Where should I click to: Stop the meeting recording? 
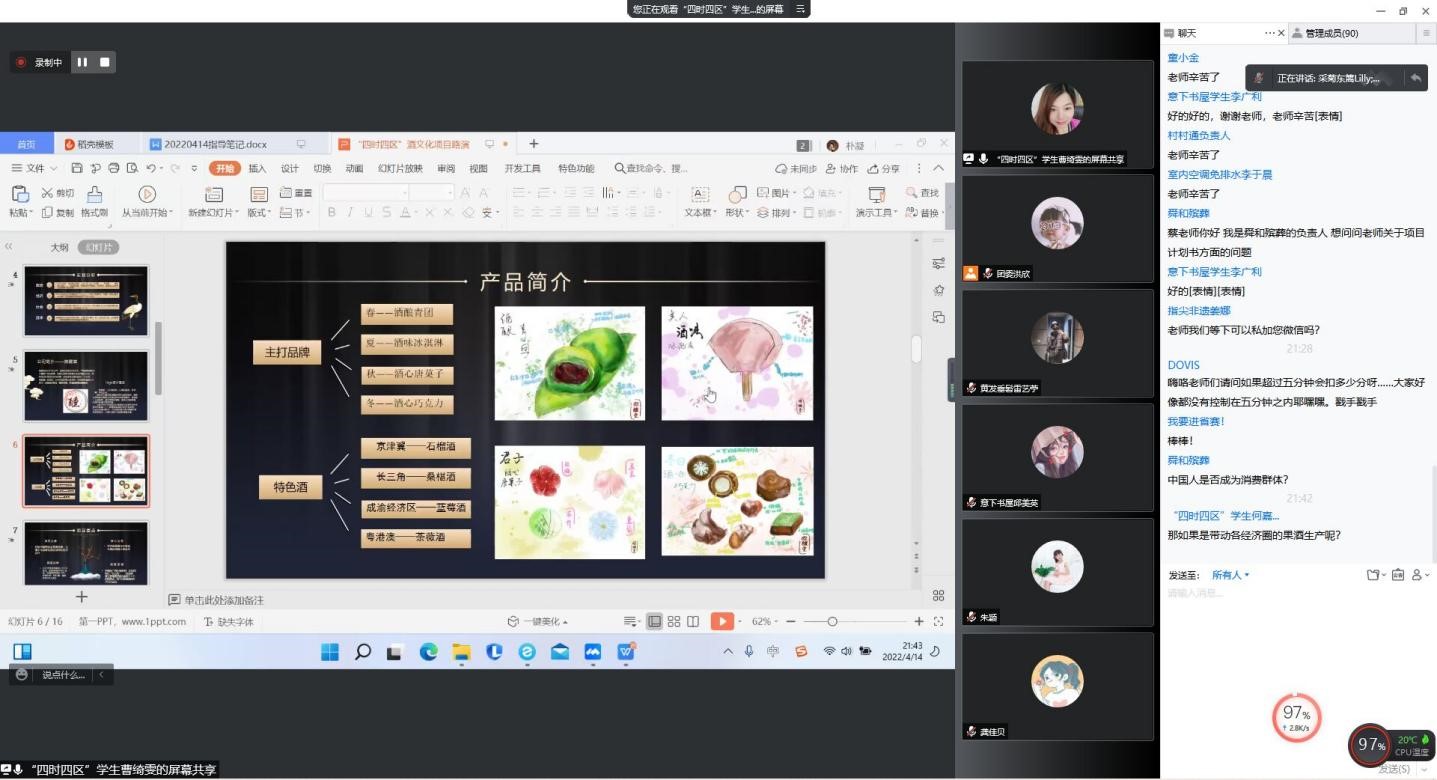104,62
